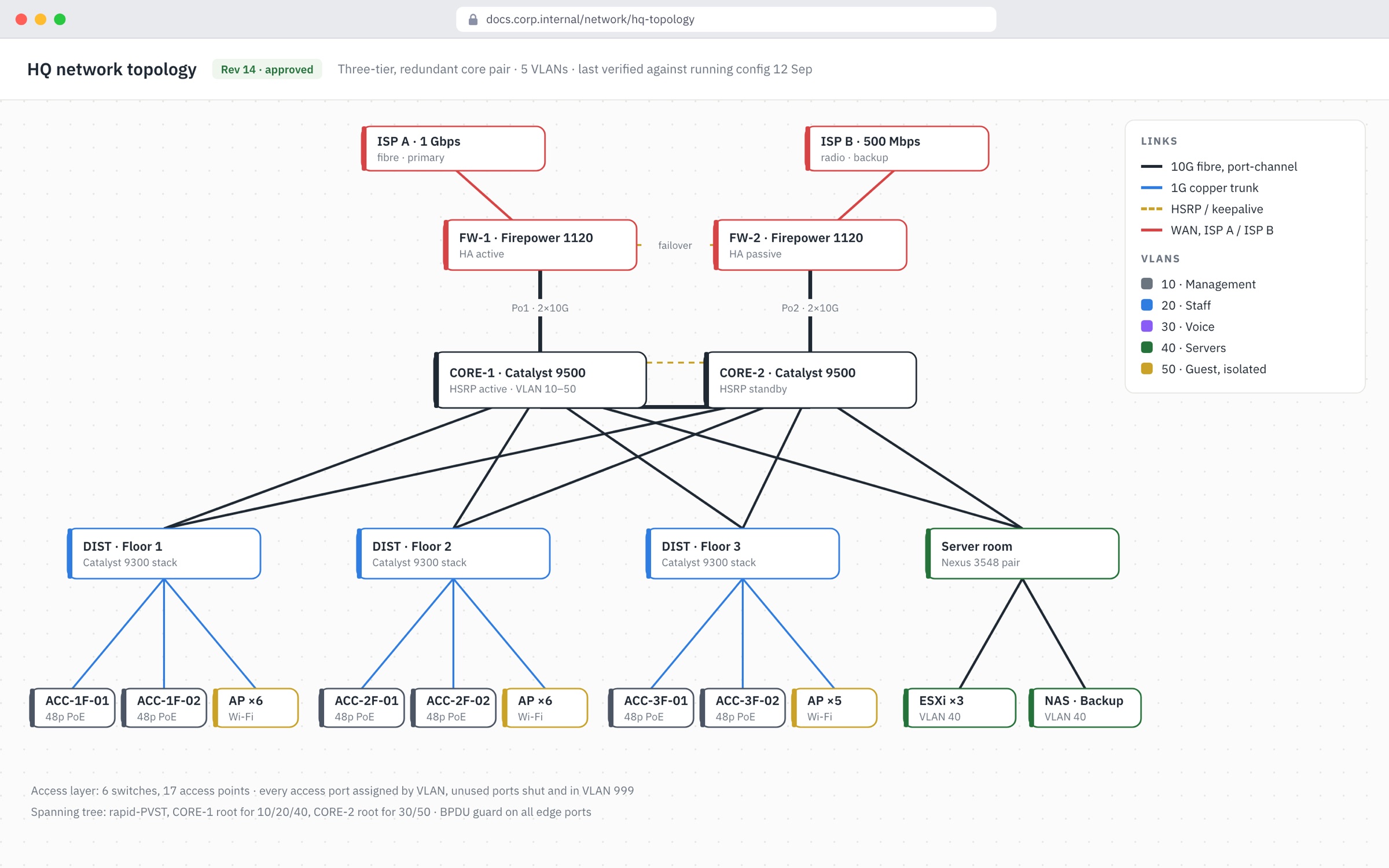Select the ESXi ×3 node
Viewport: 1389px width, 868px height.
tap(960, 708)
